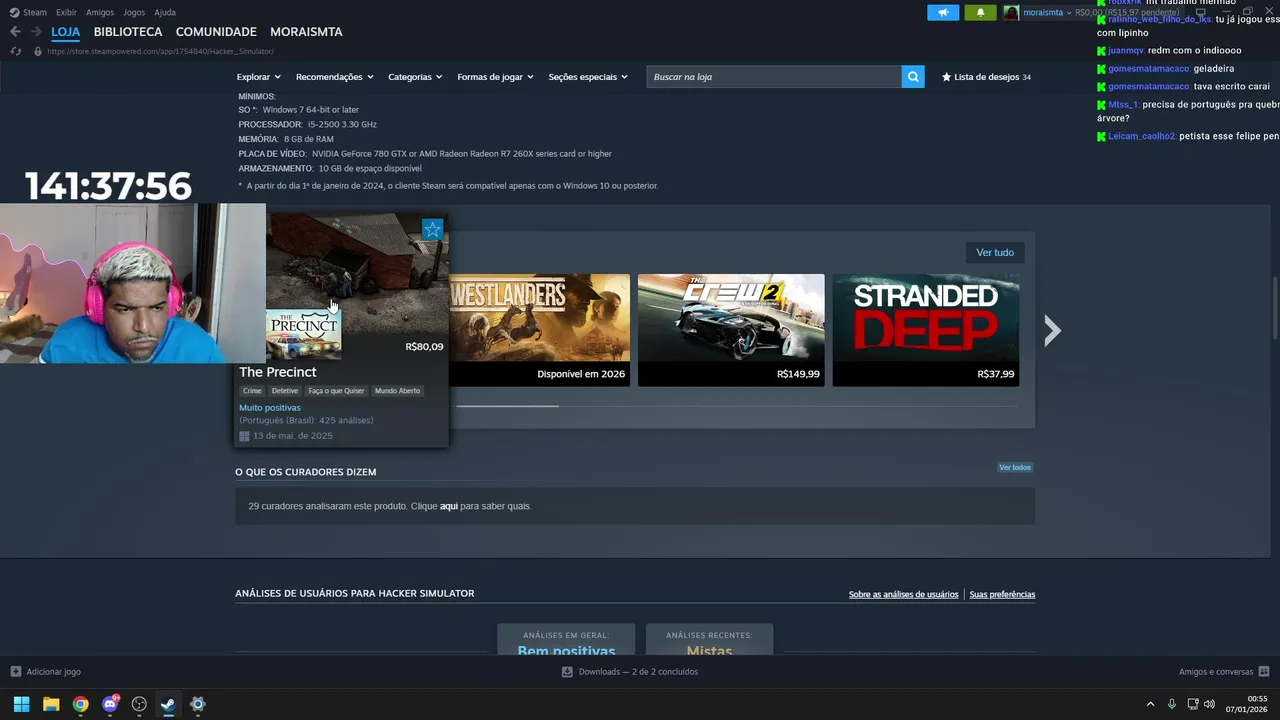Screen dimensions: 1280x720
Task: Open the Jogos menu
Action: coord(134,12)
